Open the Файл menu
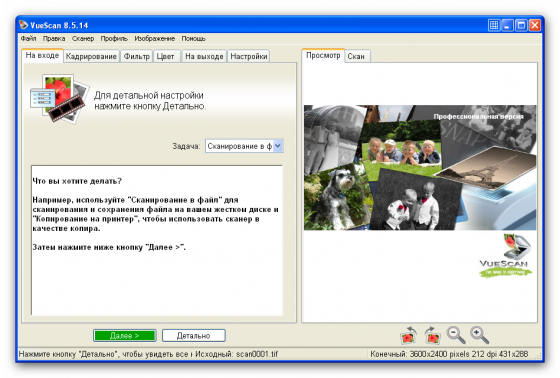Screen dimensions: 560x378 tap(28, 38)
